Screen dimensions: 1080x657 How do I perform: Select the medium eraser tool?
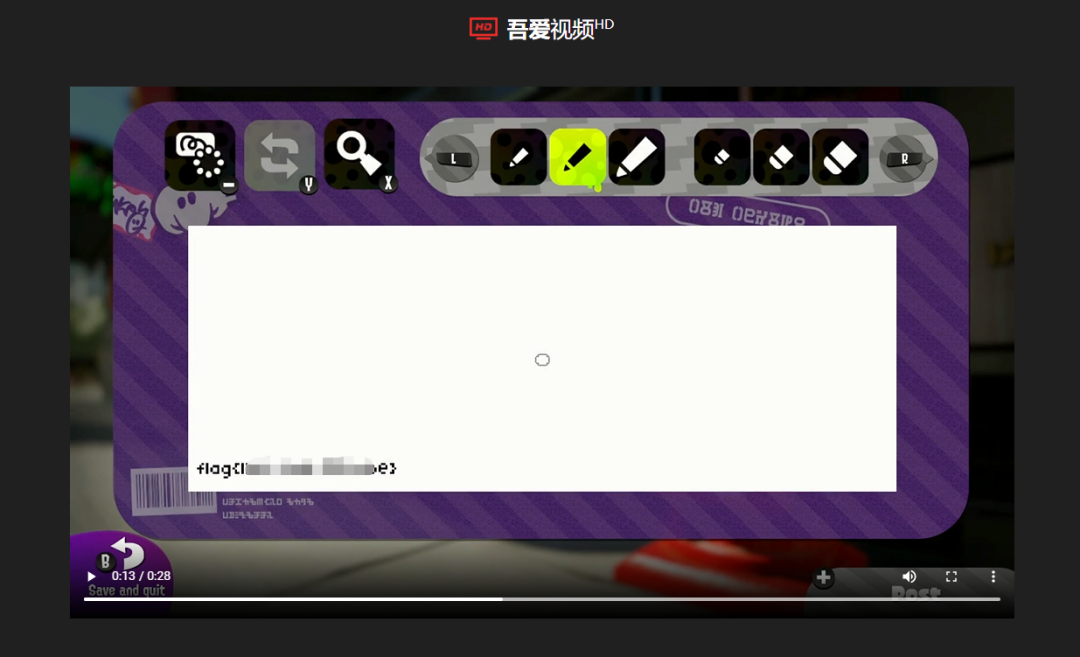click(x=781, y=157)
